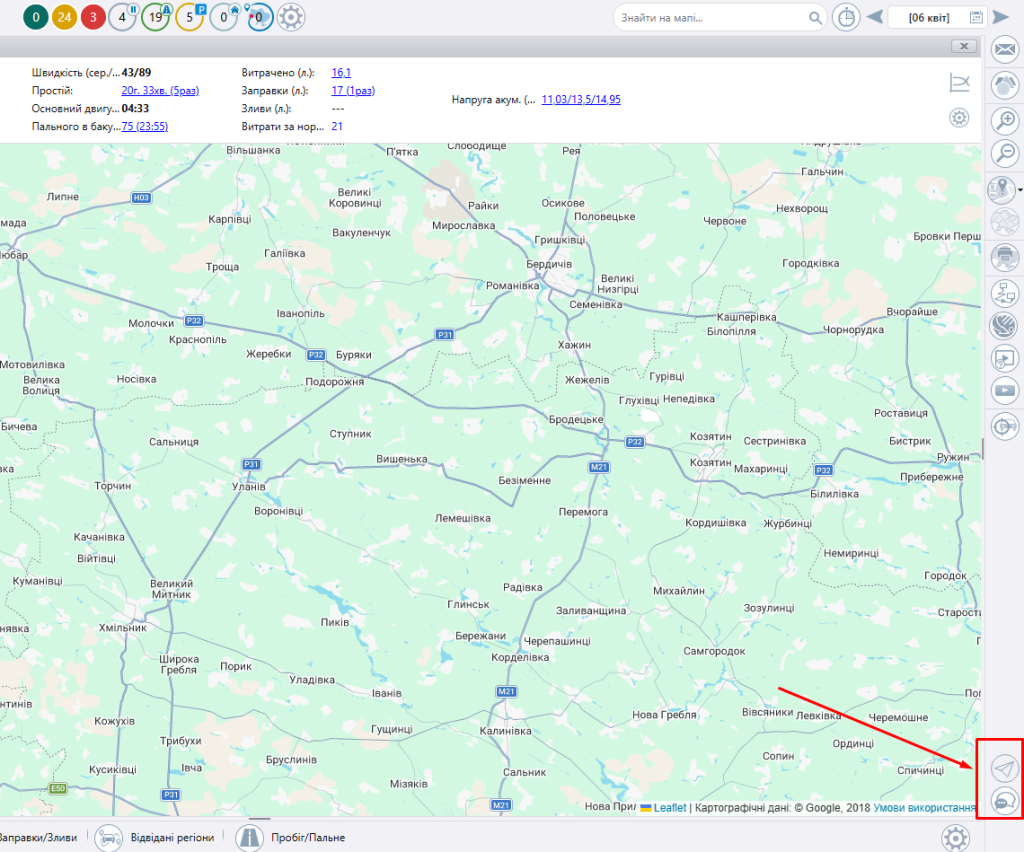Click the map search magnifier icon

click(x=815, y=18)
